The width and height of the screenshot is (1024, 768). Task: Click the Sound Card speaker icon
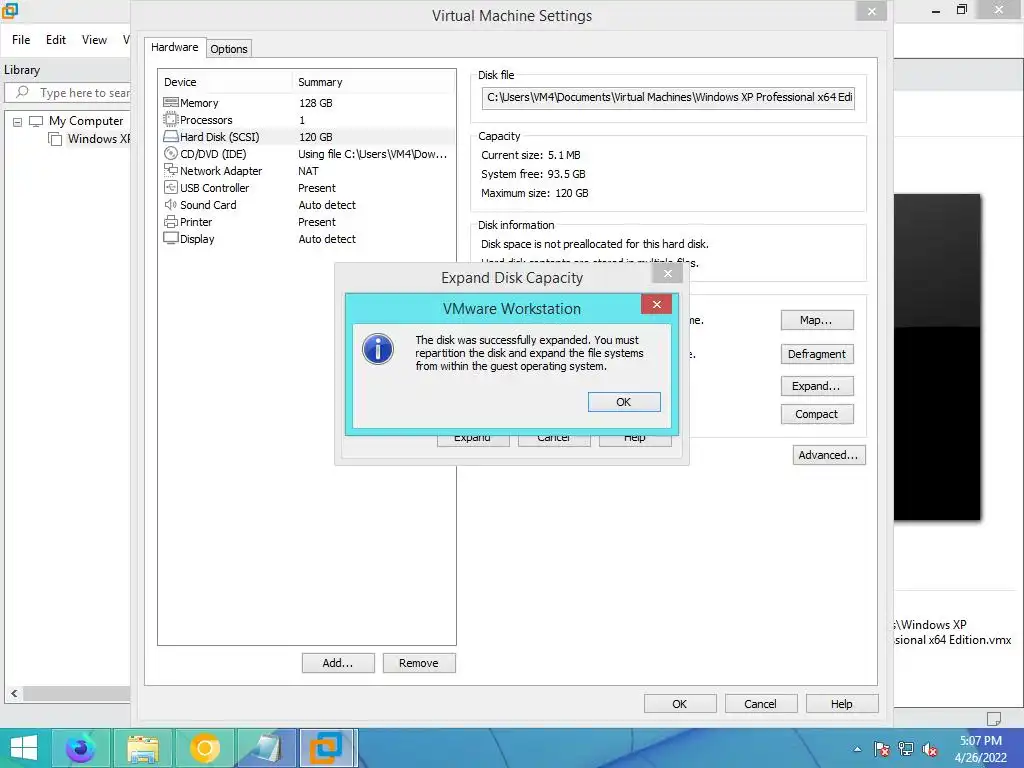[170, 204]
